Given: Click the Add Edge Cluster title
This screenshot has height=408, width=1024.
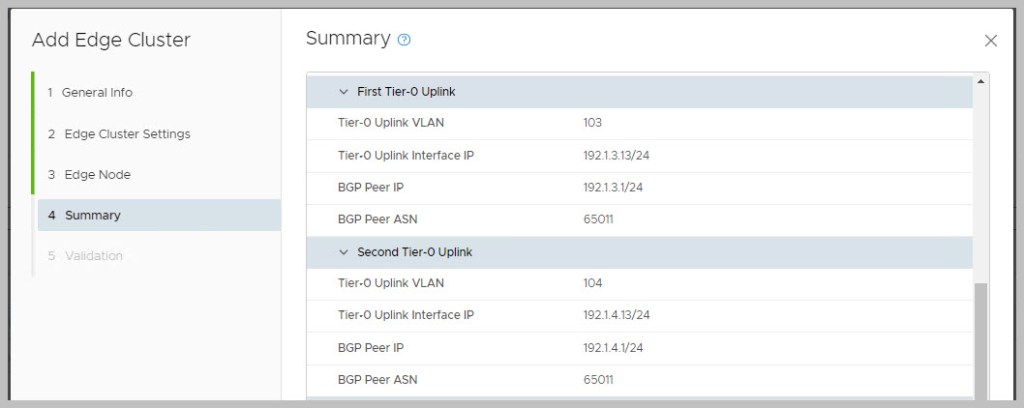Looking at the screenshot, I should [111, 40].
